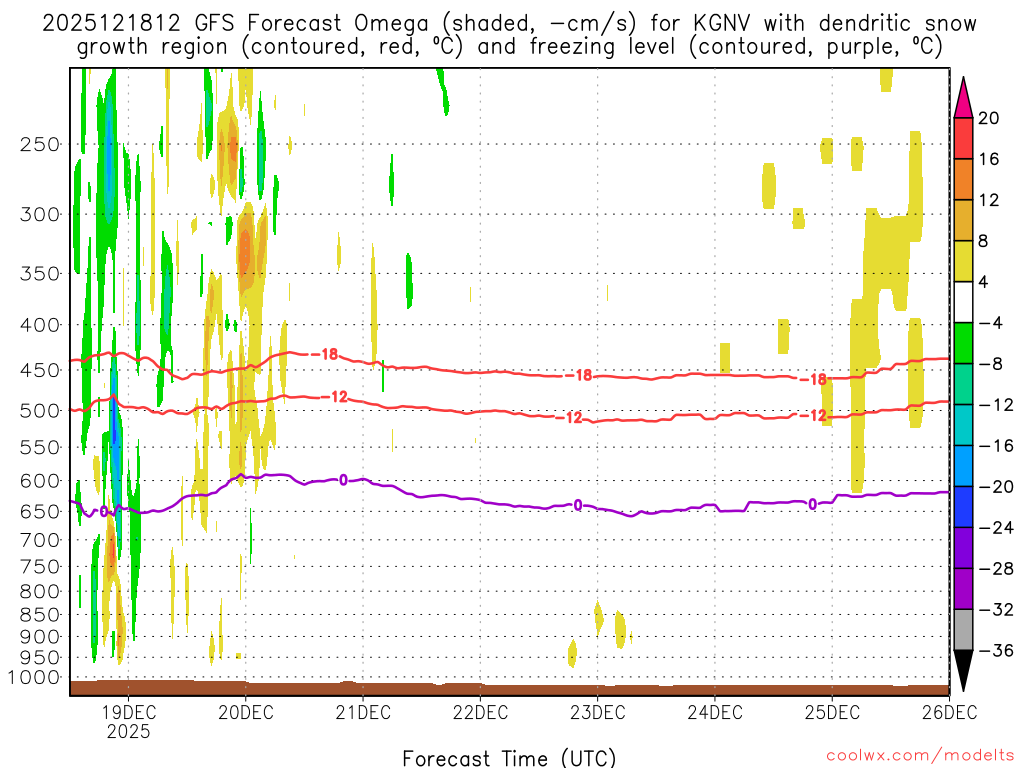Image resolution: width=1024 pixels, height=768 pixels.
Task: Click the -12 contour label before 21DEC
Action: tap(334, 396)
